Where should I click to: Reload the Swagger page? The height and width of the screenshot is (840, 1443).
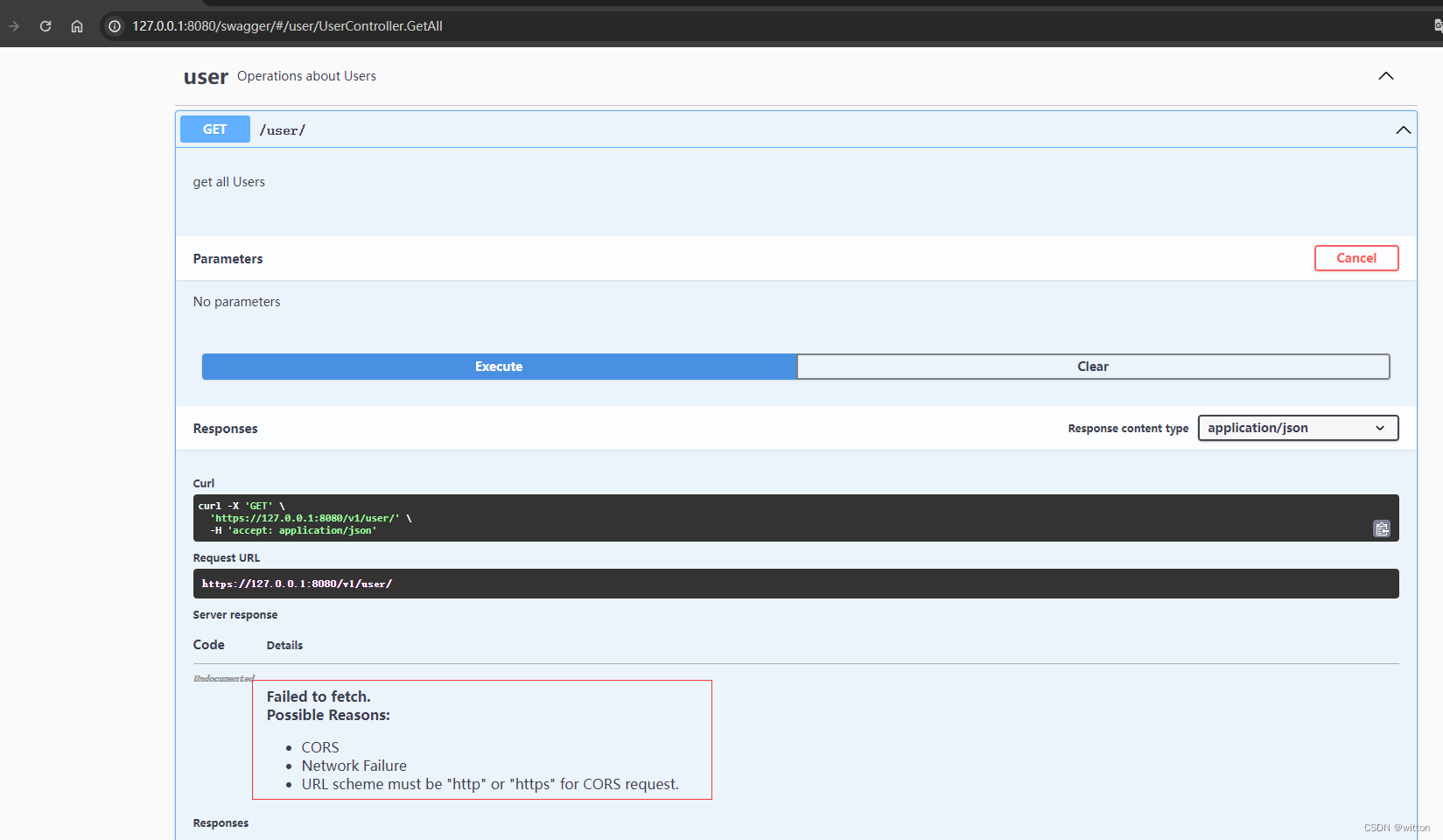click(x=46, y=26)
